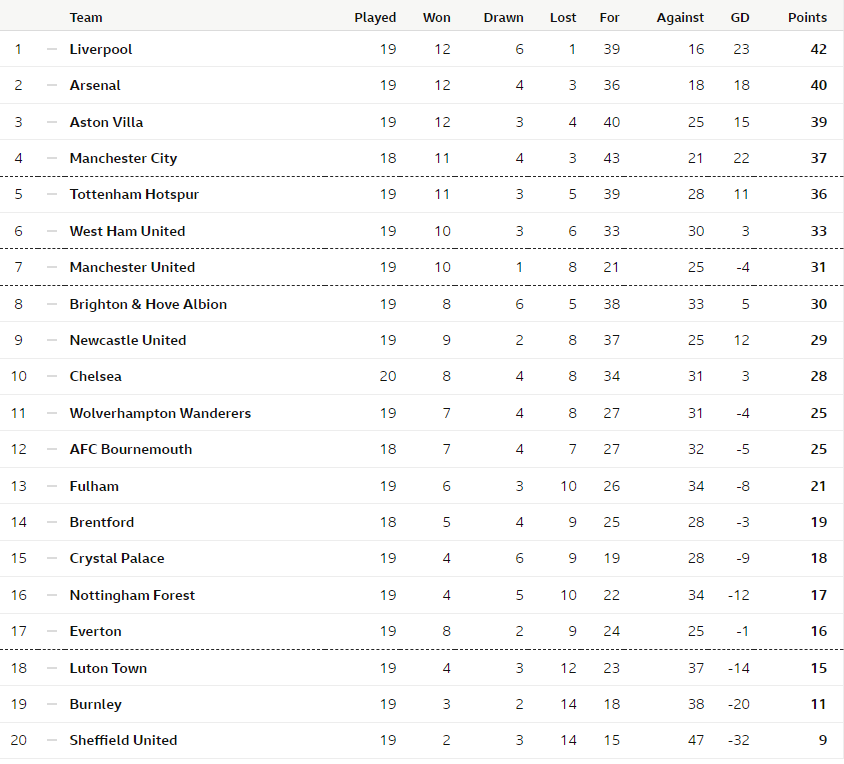The width and height of the screenshot is (844, 764).
Task: Click Liverpool's no-movement dash icon
Action: [x=52, y=50]
